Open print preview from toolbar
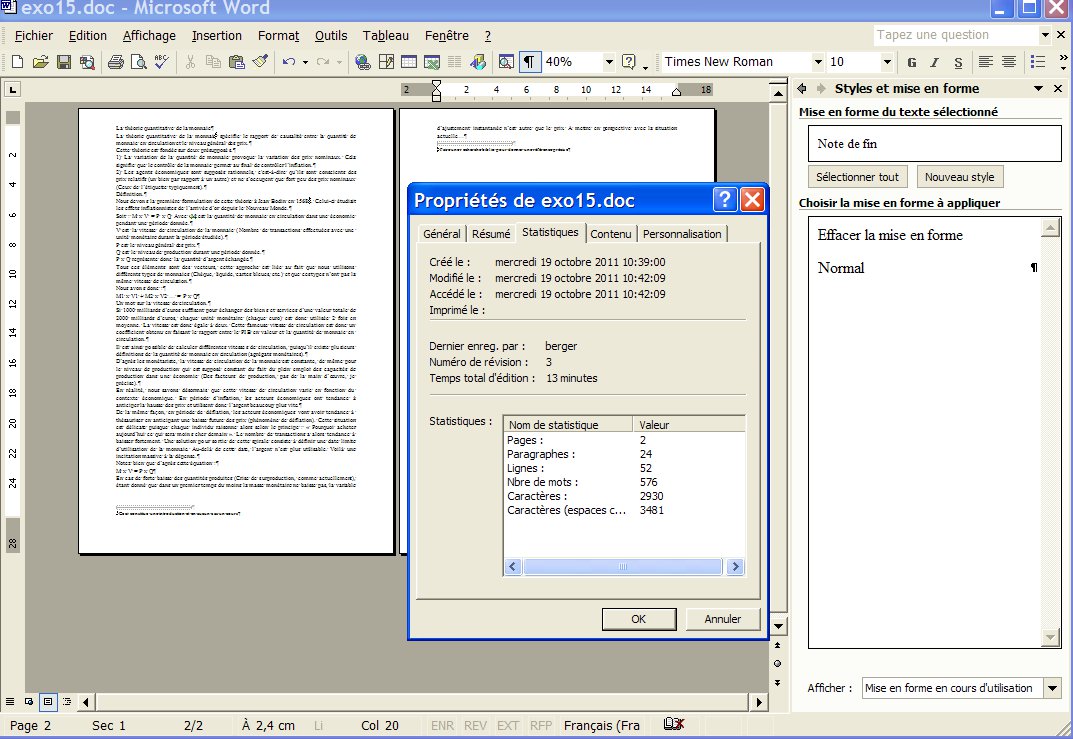Image resolution: width=1073 pixels, height=739 pixels. [139, 62]
